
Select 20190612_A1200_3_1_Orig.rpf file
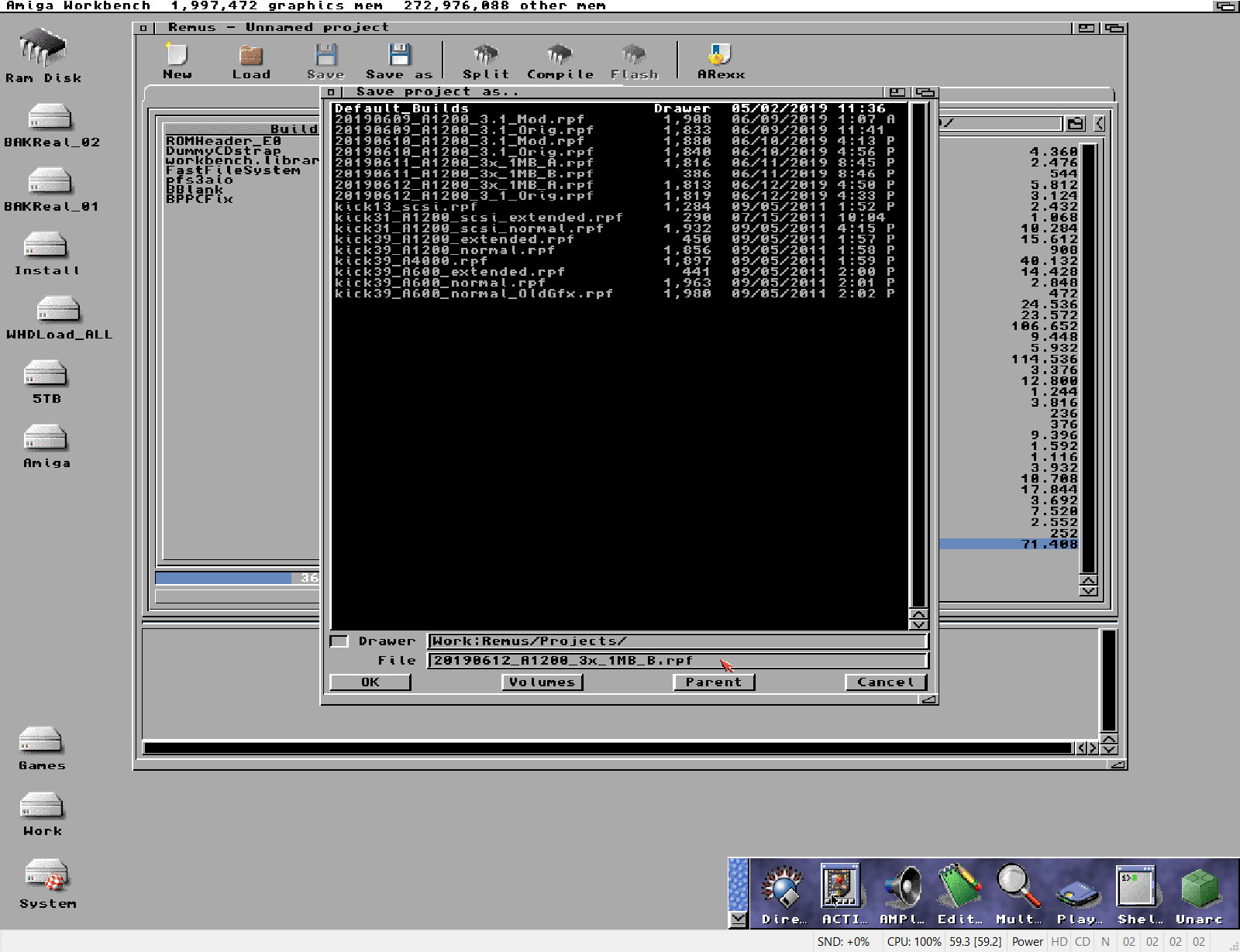[620, 196]
